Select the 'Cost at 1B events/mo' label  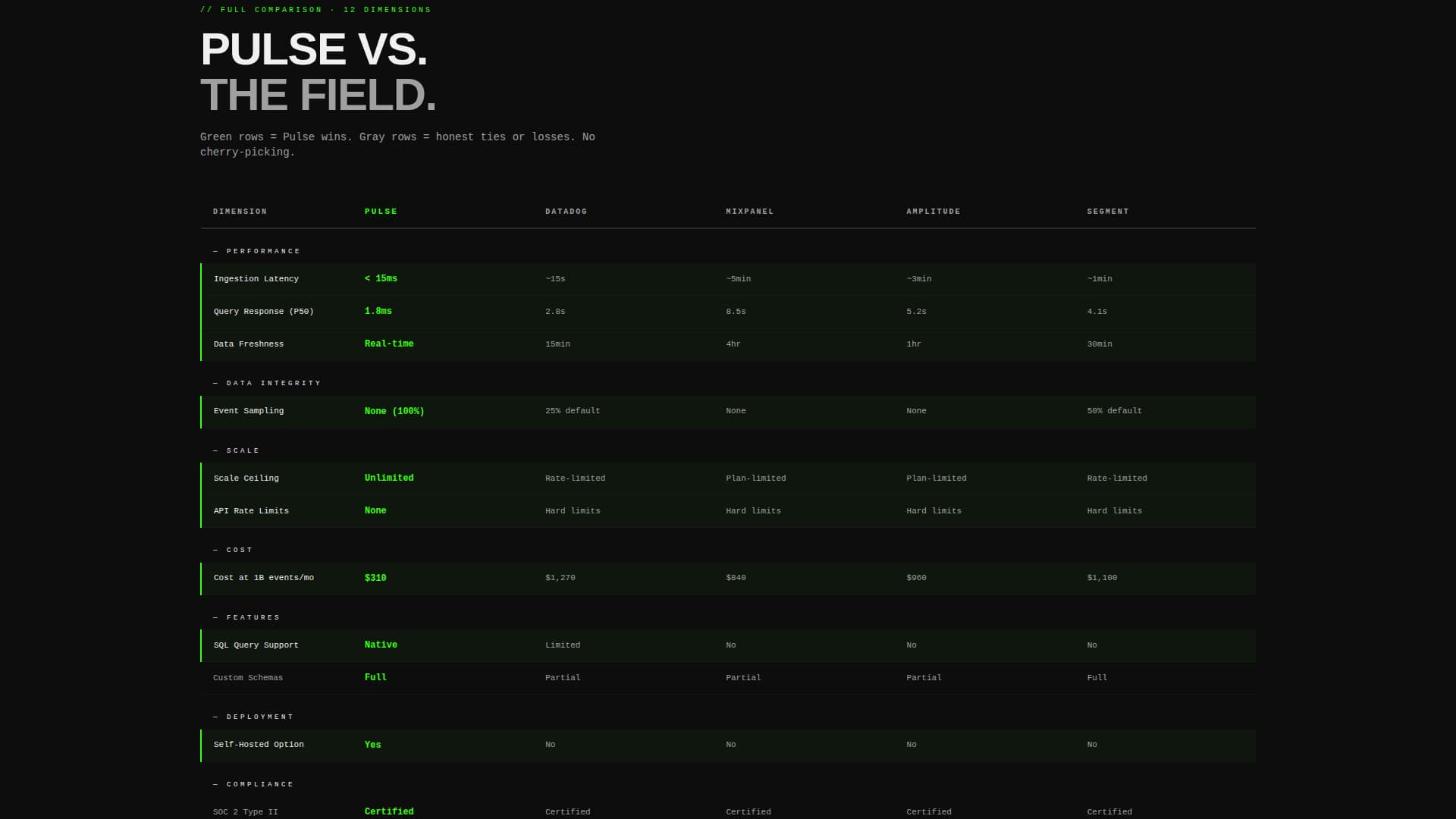click(264, 578)
